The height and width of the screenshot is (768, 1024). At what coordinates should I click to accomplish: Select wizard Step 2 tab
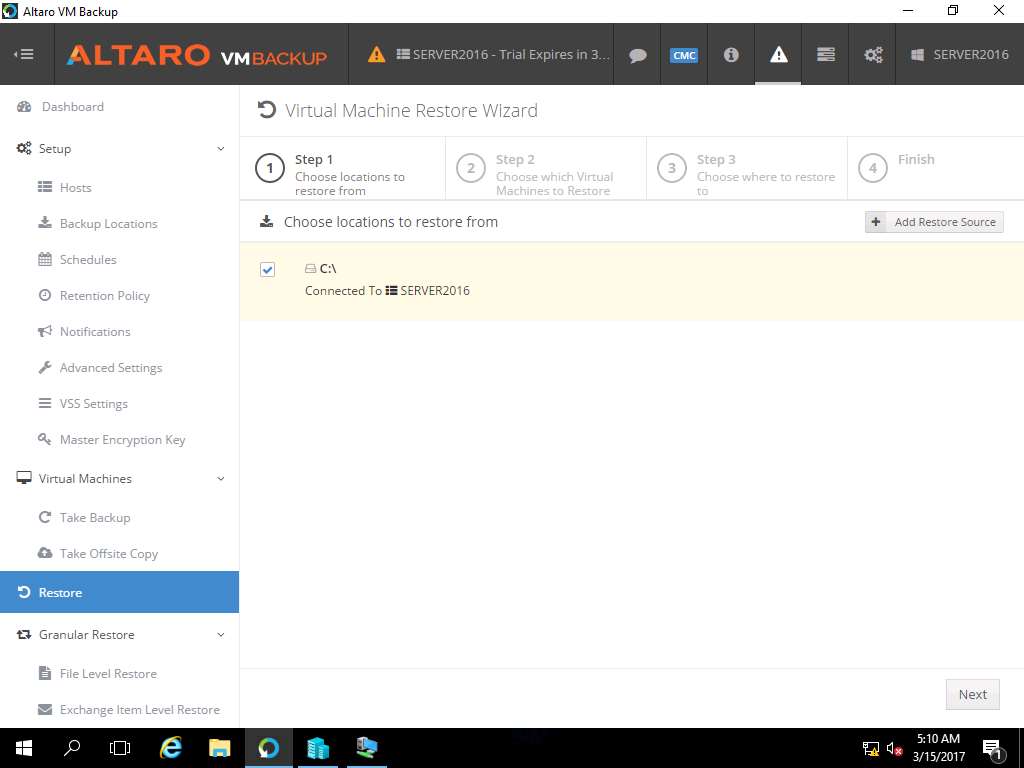click(x=546, y=168)
